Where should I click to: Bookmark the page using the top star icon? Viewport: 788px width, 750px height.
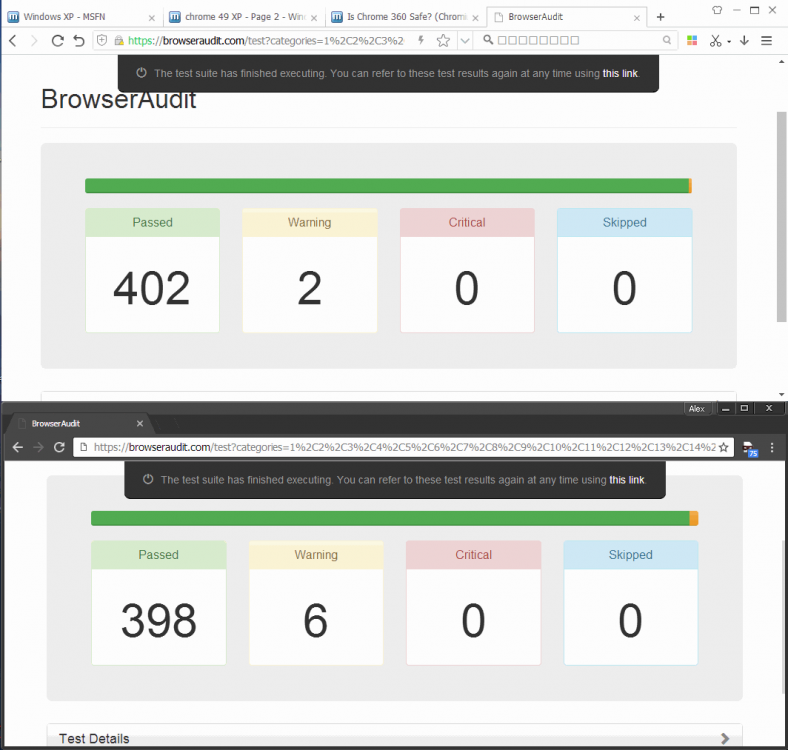(443, 40)
